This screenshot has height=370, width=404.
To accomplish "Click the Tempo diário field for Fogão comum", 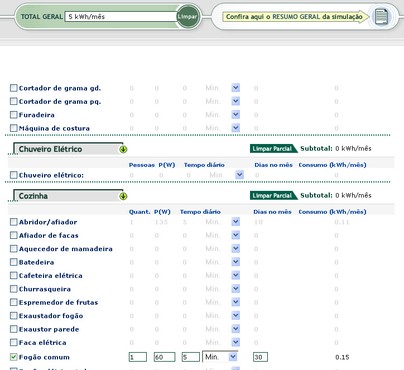I will tap(191, 357).
